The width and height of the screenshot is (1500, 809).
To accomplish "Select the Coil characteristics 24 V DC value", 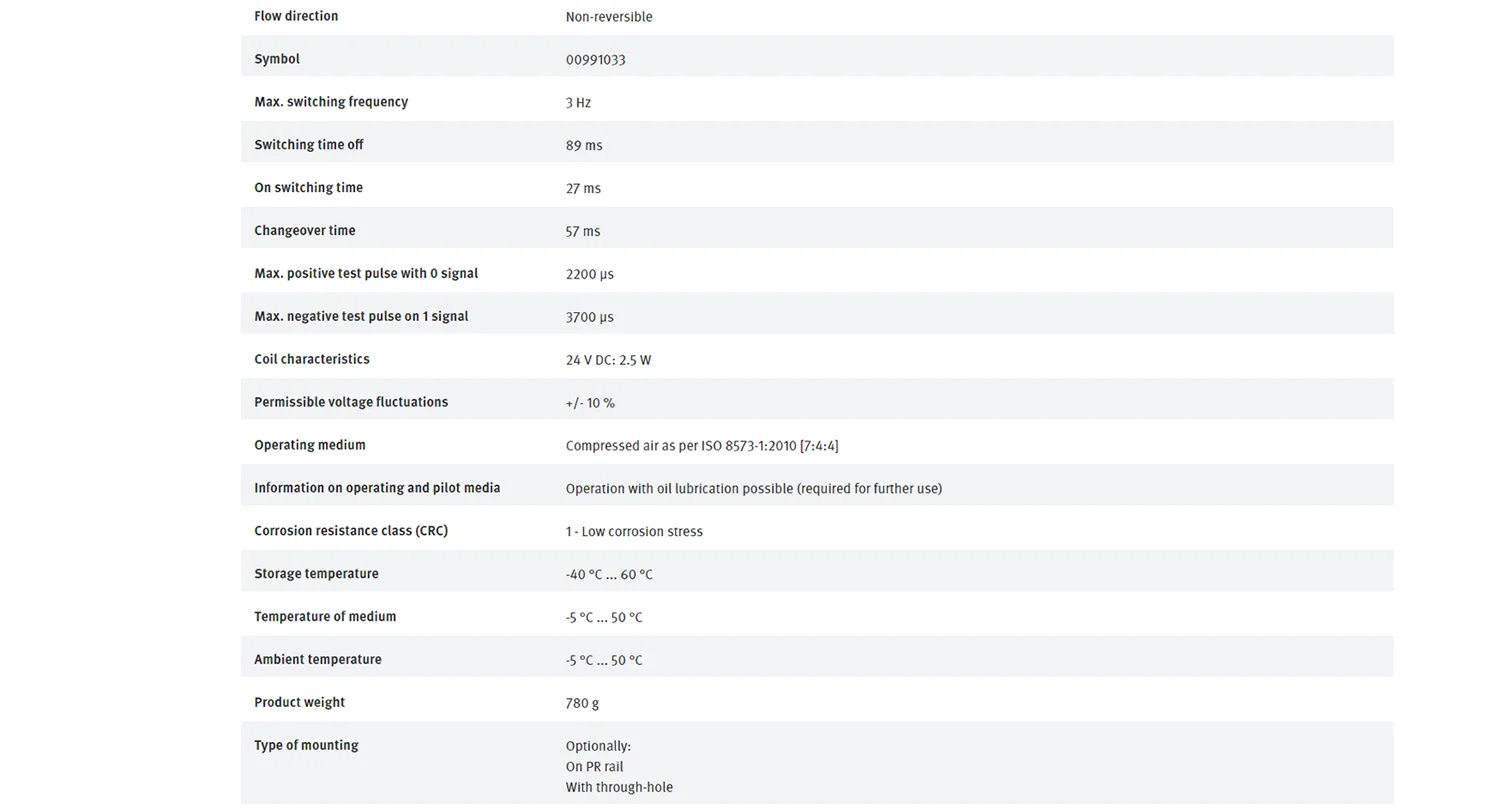I will 608,360.
